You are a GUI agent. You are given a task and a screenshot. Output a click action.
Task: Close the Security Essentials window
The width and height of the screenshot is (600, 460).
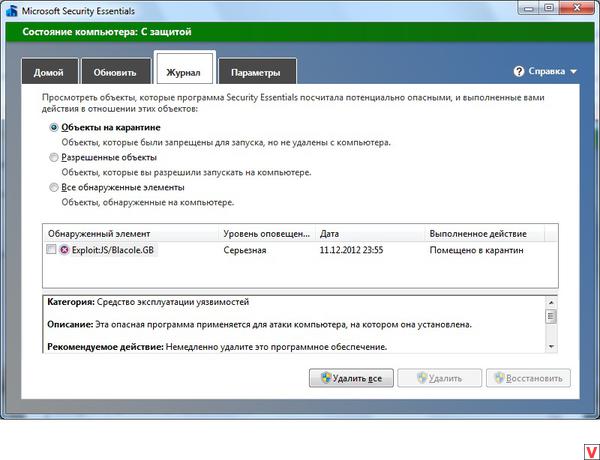click(579, 8)
